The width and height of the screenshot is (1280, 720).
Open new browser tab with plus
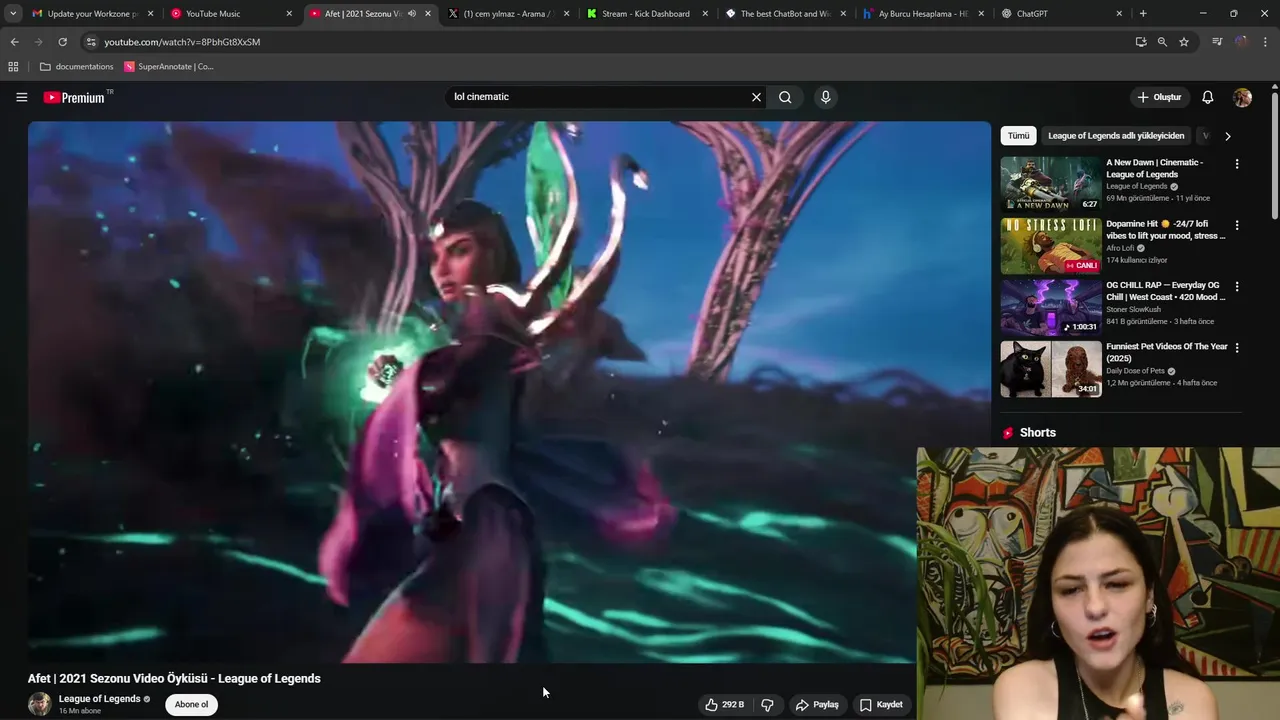[1143, 14]
